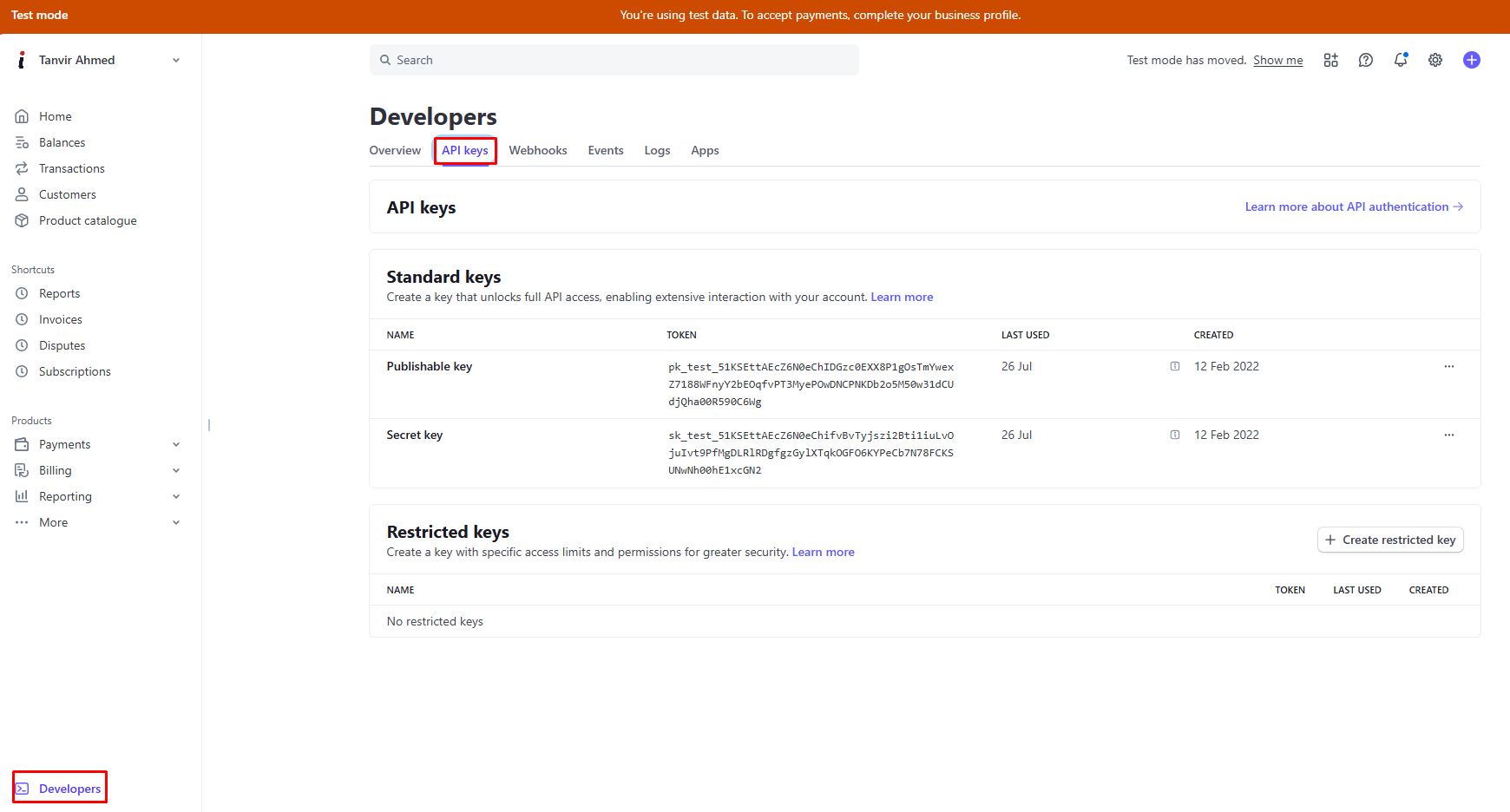Expand the Billing submenu chevron
This screenshot has width=1510, height=812.
(x=176, y=470)
